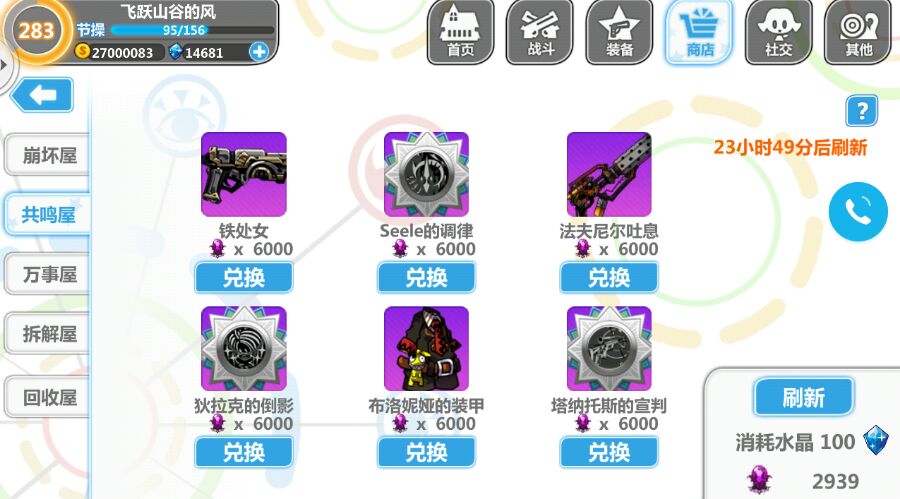Viewport: 900px width, 499px height.
Task: Click 刷新 refresh button
Action: pyautogui.click(x=804, y=397)
